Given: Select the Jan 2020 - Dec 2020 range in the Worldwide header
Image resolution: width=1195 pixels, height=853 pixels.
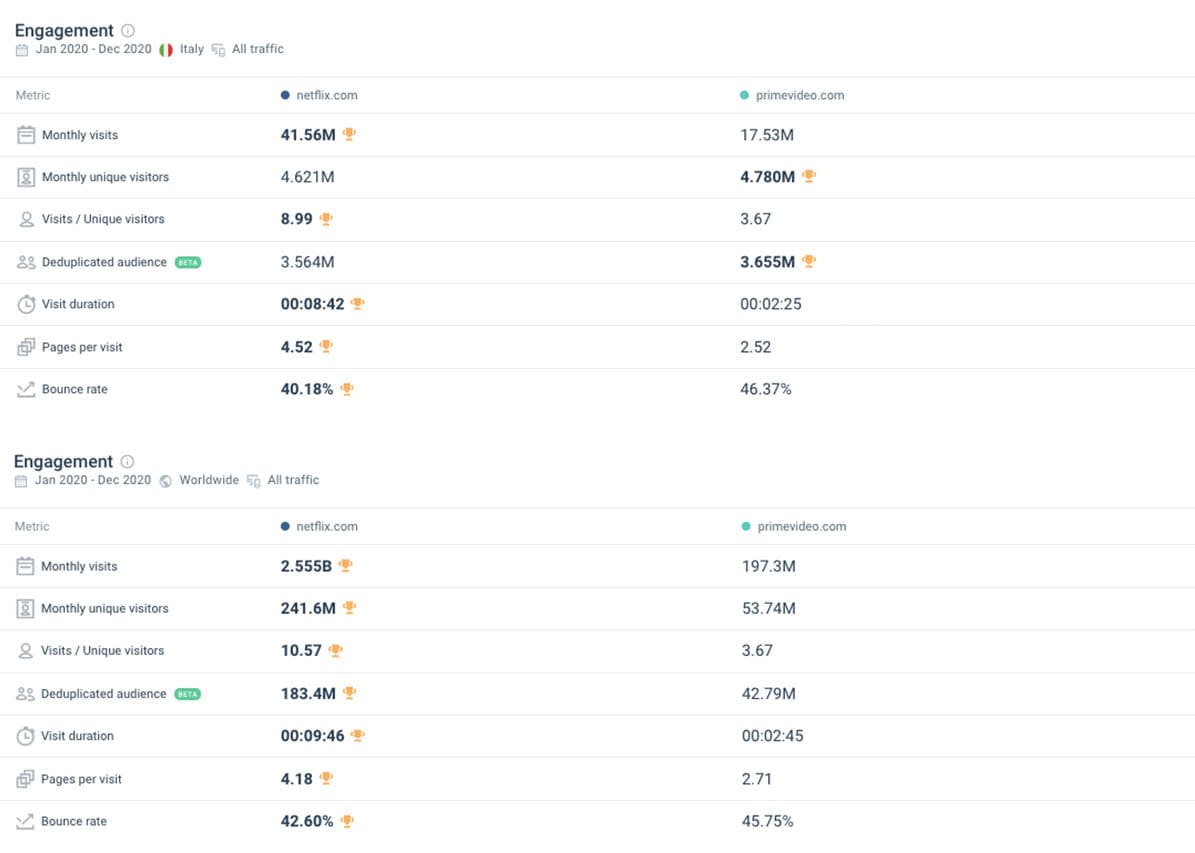Looking at the screenshot, I should click(93, 480).
